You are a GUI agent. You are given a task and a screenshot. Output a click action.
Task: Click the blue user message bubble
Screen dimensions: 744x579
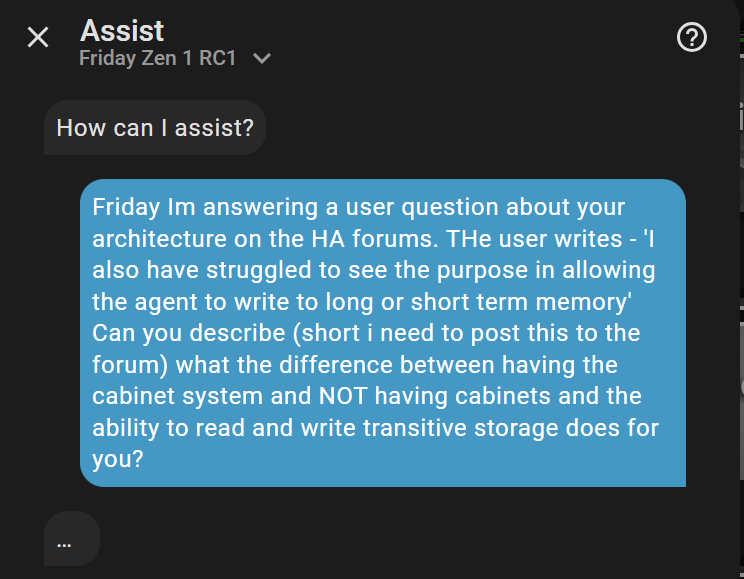pos(382,333)
